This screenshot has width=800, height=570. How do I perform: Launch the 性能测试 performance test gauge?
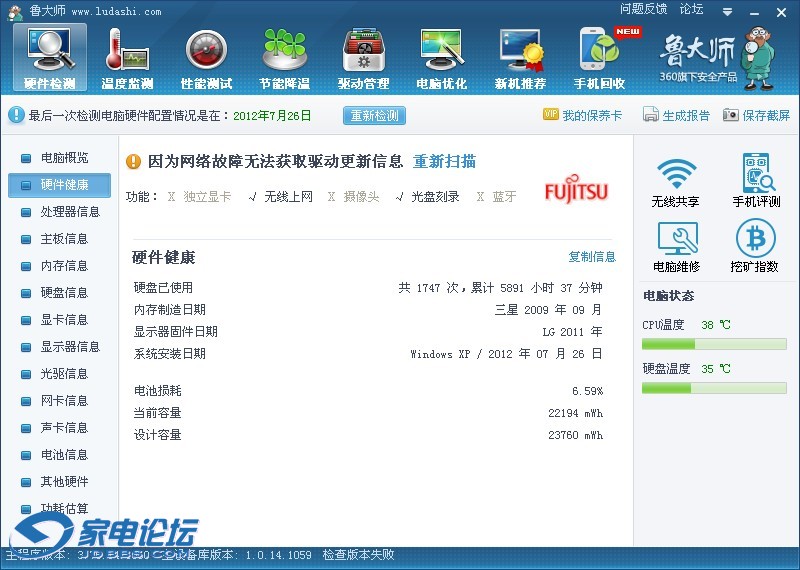[206, 56]
